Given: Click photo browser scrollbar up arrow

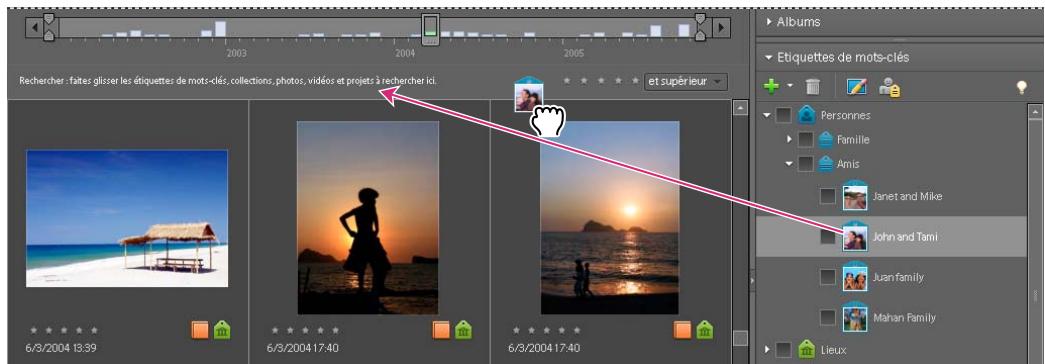Looking at the screenshot, I should pyautogui.click(x=740, y=107).
